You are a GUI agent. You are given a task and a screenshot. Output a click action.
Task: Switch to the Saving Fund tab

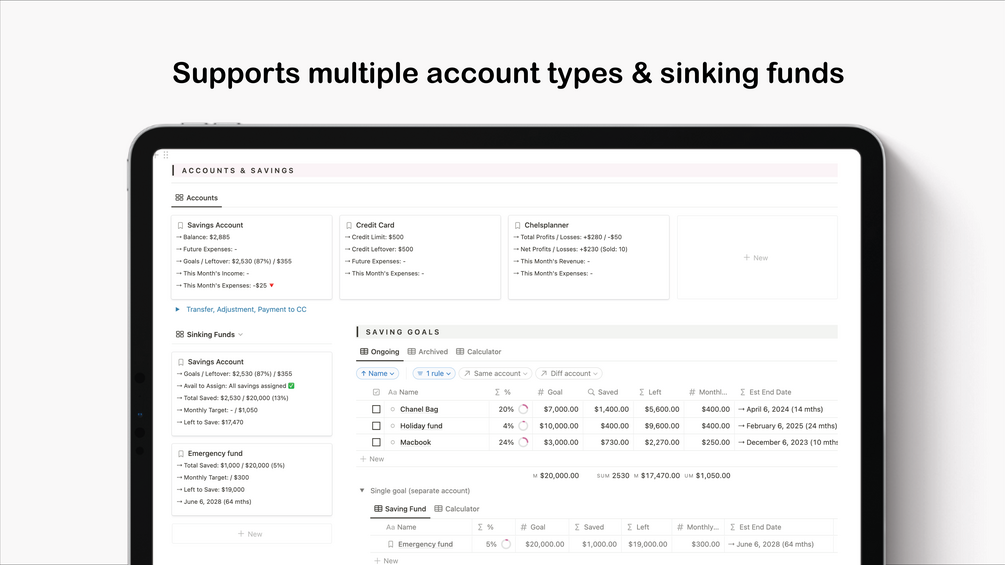pyautogui.click(x=400, y=509)
